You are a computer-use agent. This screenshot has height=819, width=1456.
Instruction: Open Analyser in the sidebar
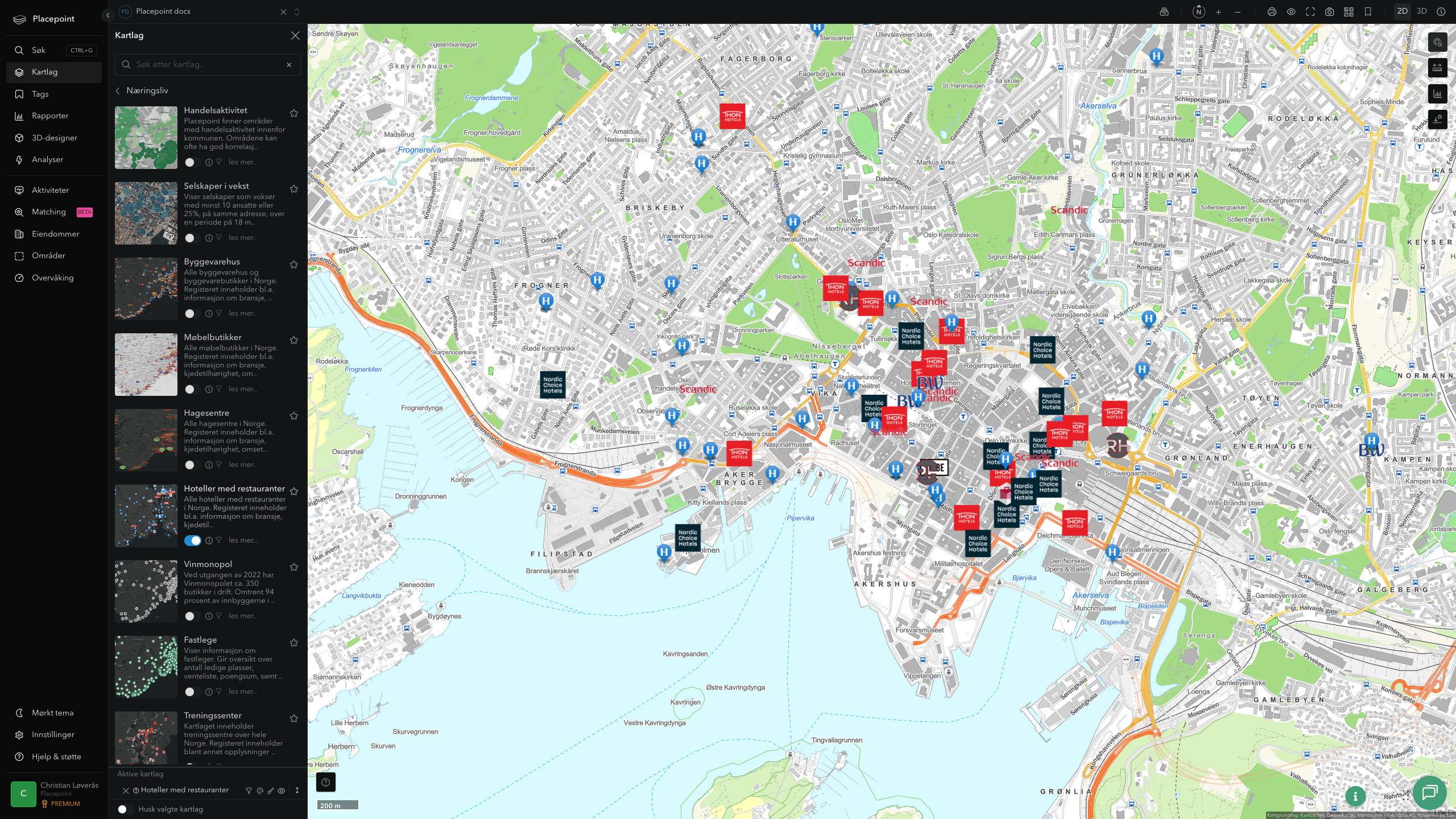tap(54, 159)
